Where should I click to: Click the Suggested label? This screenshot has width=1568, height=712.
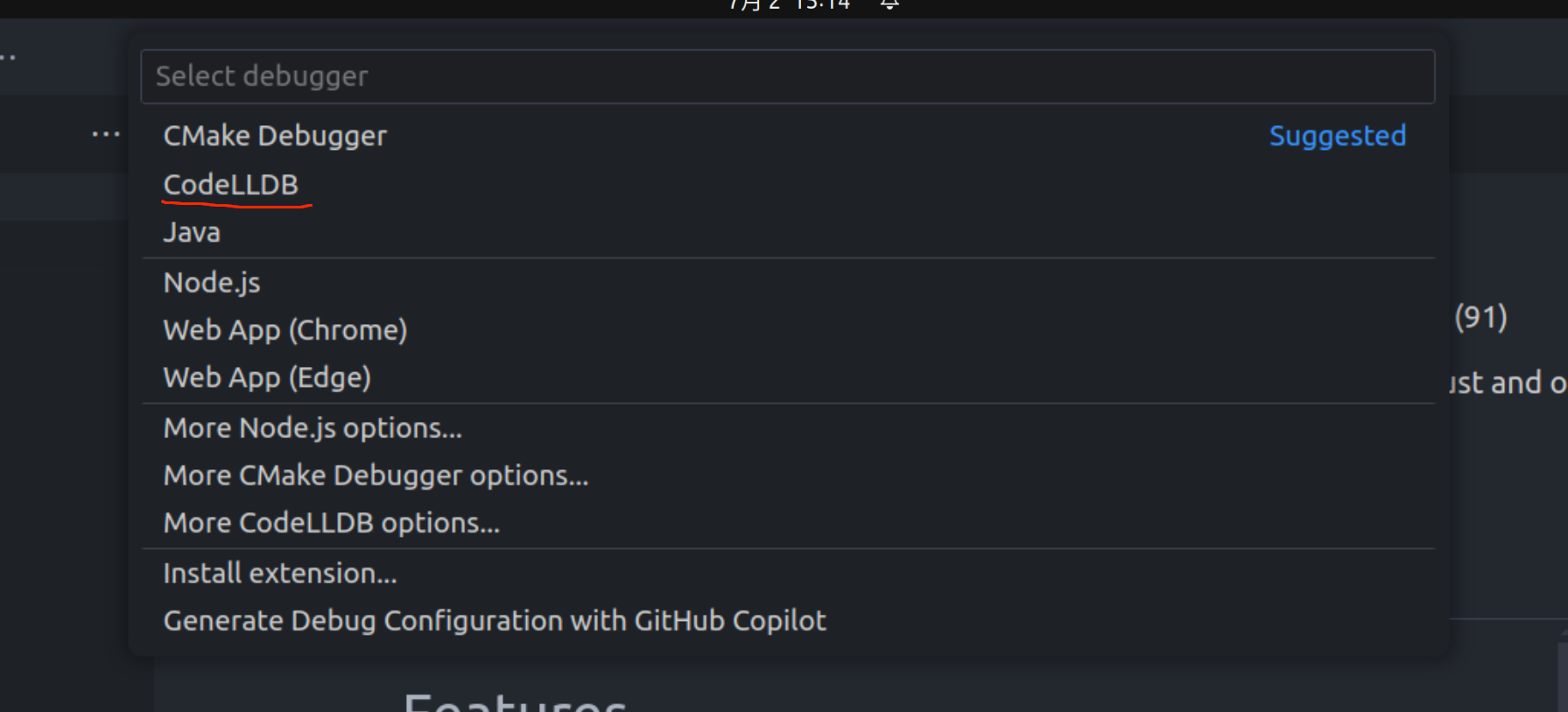(x=1337, y=136)
